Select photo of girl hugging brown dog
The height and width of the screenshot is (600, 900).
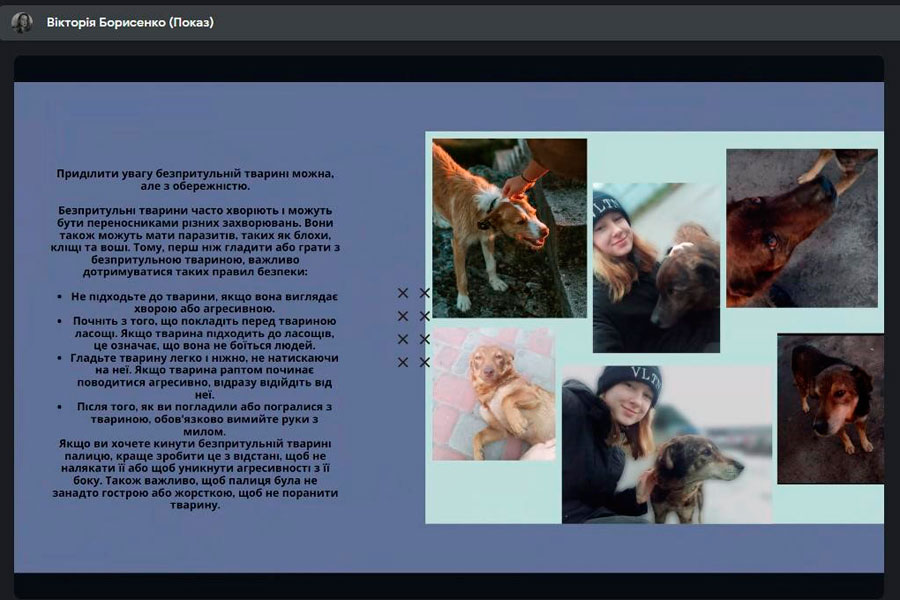656,267
